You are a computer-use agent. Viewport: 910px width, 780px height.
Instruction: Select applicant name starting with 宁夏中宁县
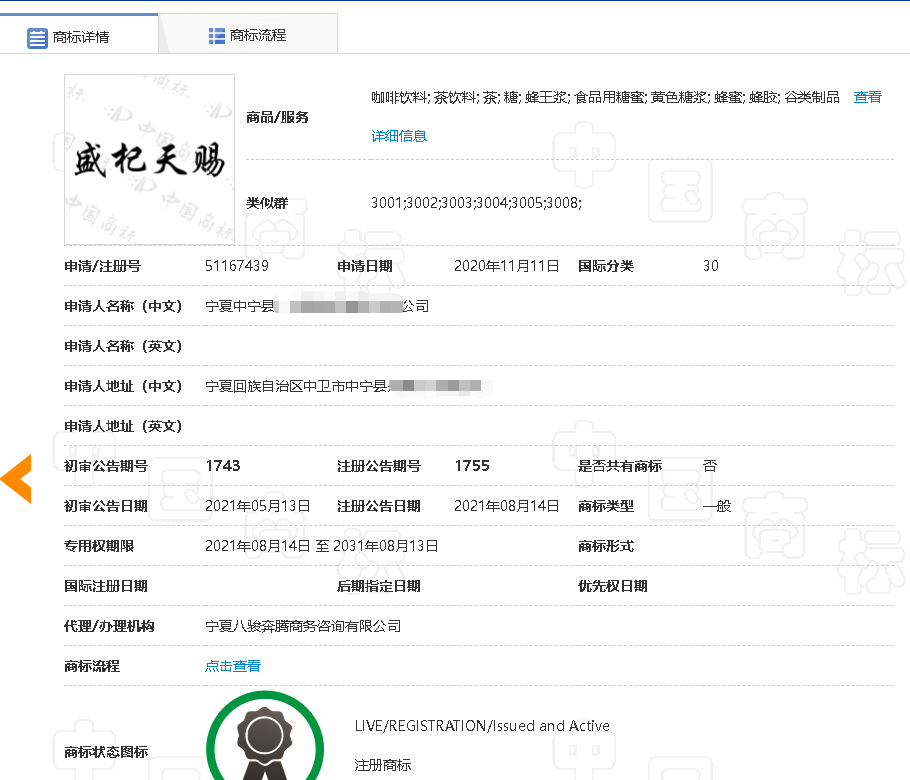(317, 306)
